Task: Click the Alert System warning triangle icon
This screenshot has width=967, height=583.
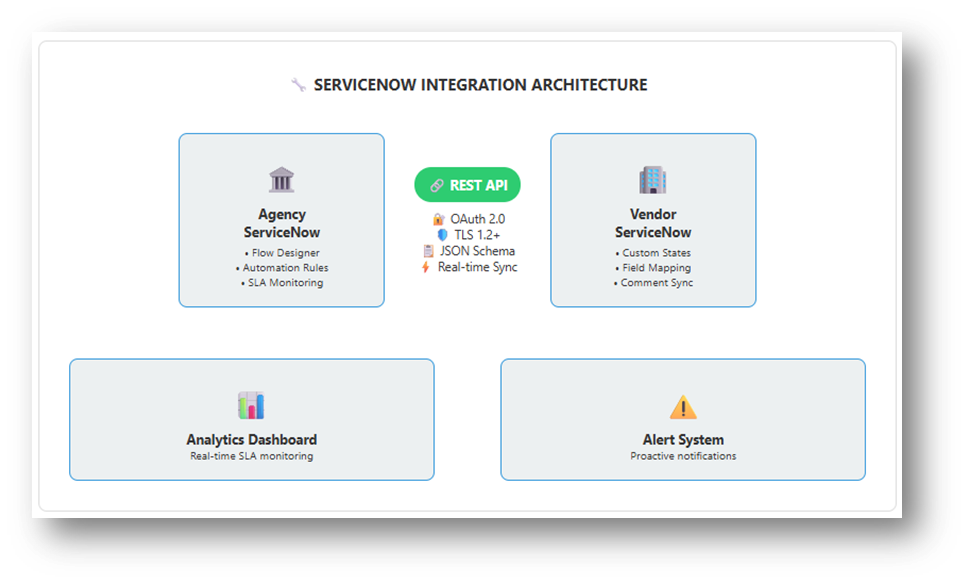Action: [683, 407]
